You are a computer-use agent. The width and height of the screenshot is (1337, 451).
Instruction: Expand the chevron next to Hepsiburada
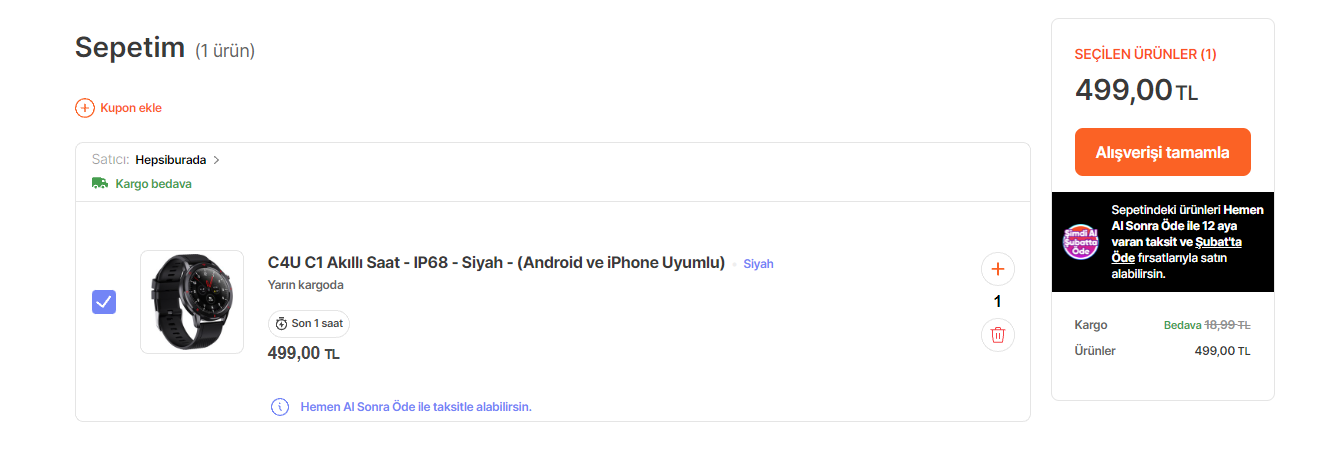click(x=217, y=160)
